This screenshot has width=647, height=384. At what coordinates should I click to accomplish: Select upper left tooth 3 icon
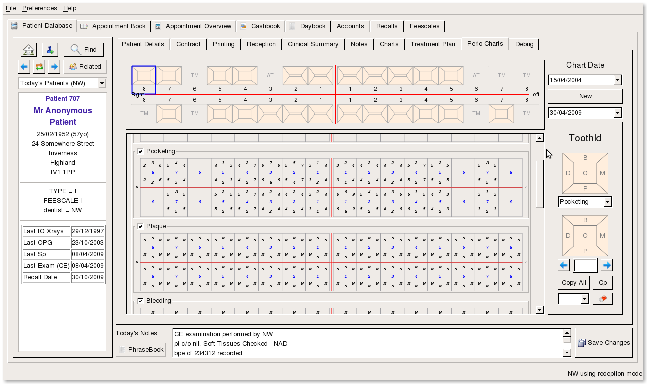pos(400,76)
